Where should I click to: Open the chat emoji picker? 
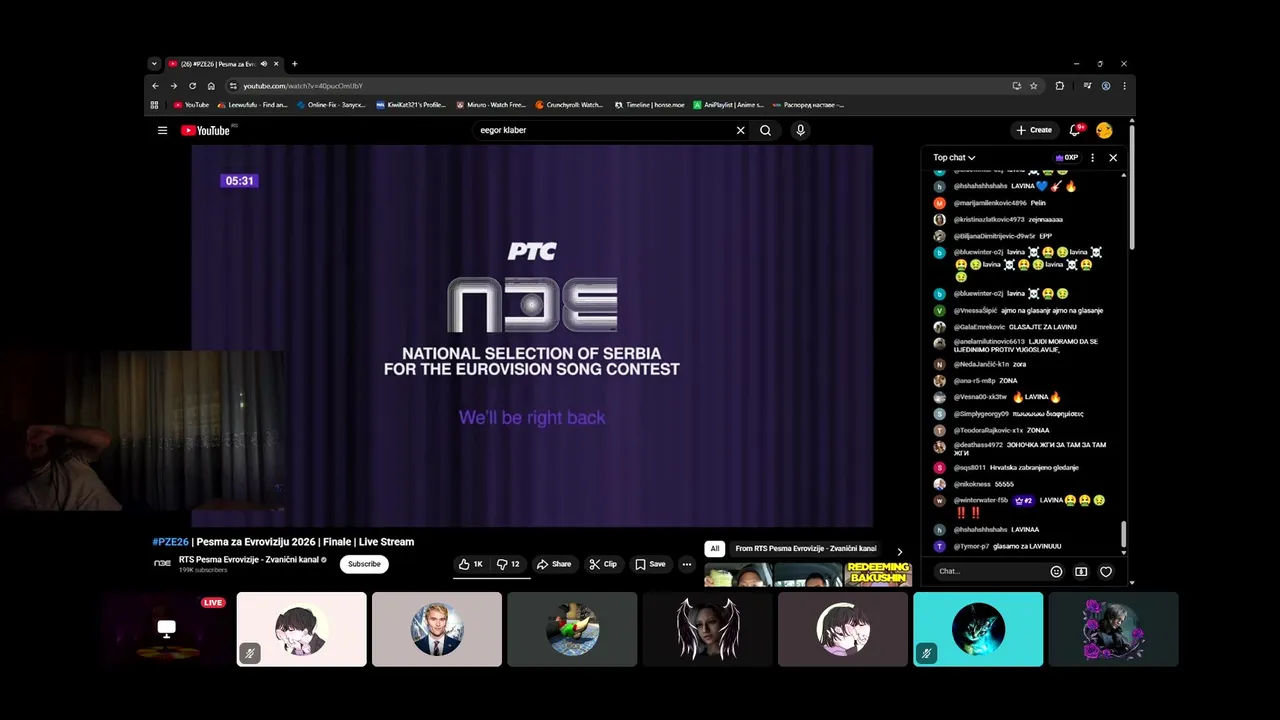click(1056, 571)
